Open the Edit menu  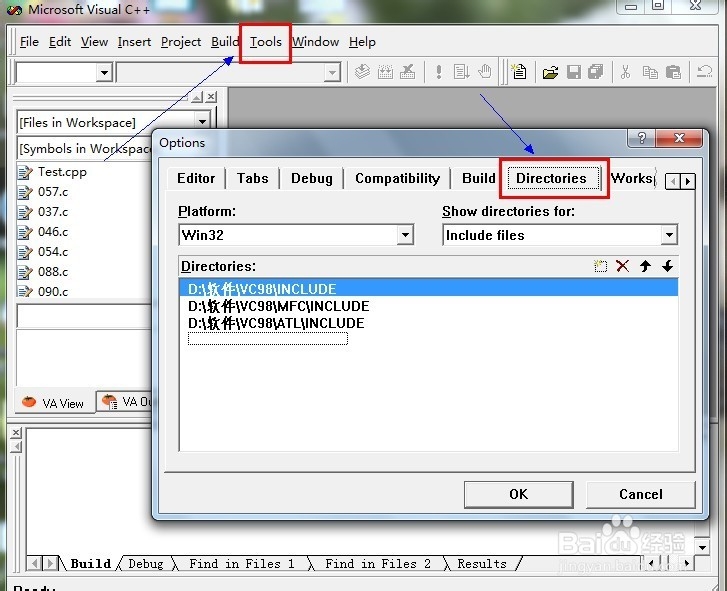click(60, 42)
